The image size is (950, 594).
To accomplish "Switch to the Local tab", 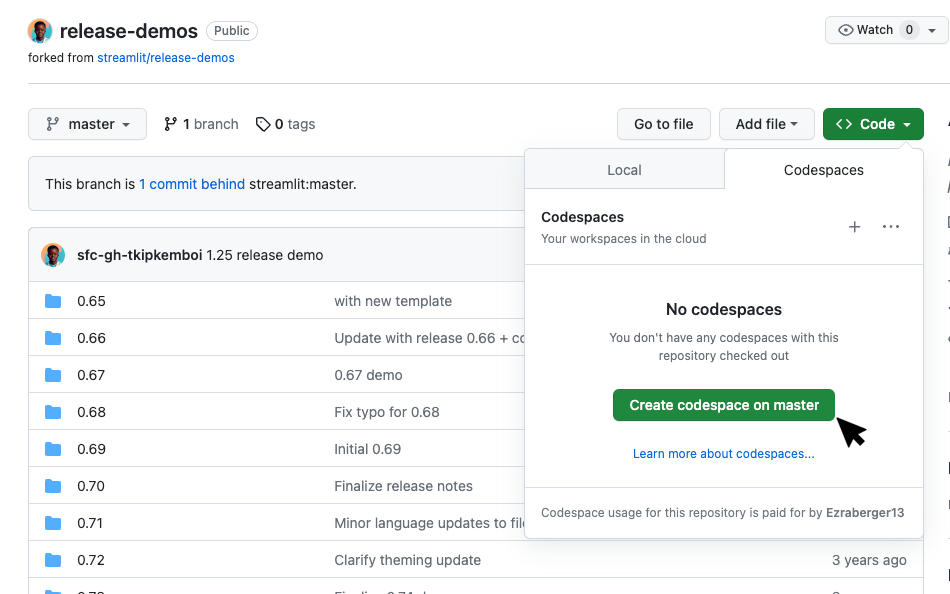I will point(624,170).
